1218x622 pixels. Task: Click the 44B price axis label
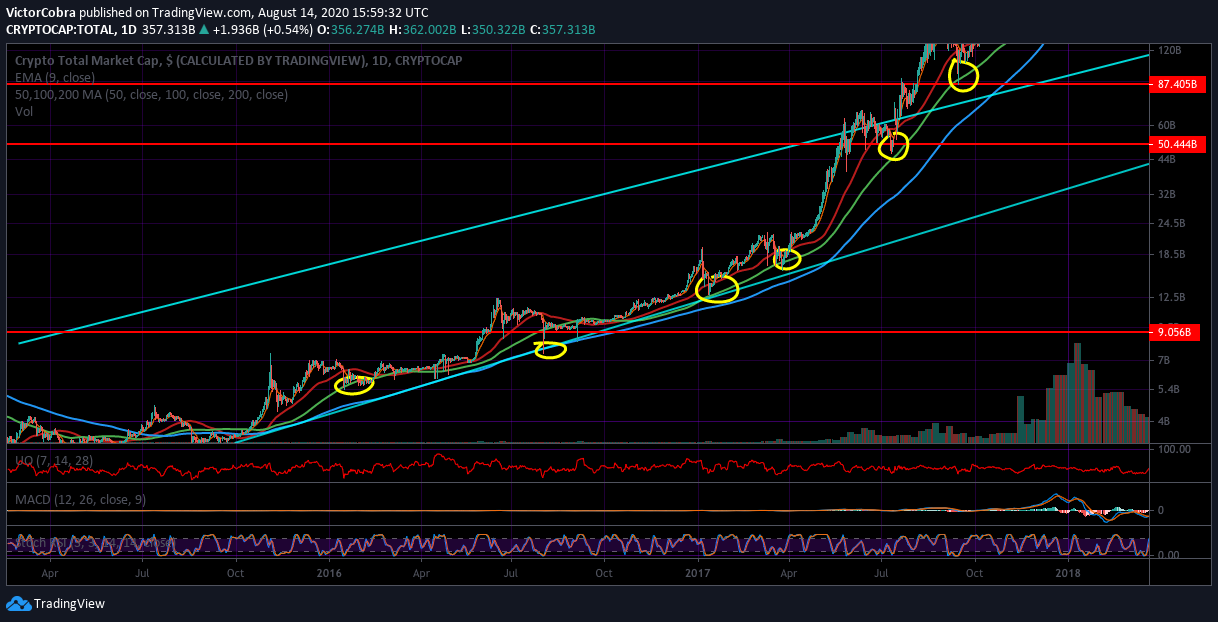1168,160
